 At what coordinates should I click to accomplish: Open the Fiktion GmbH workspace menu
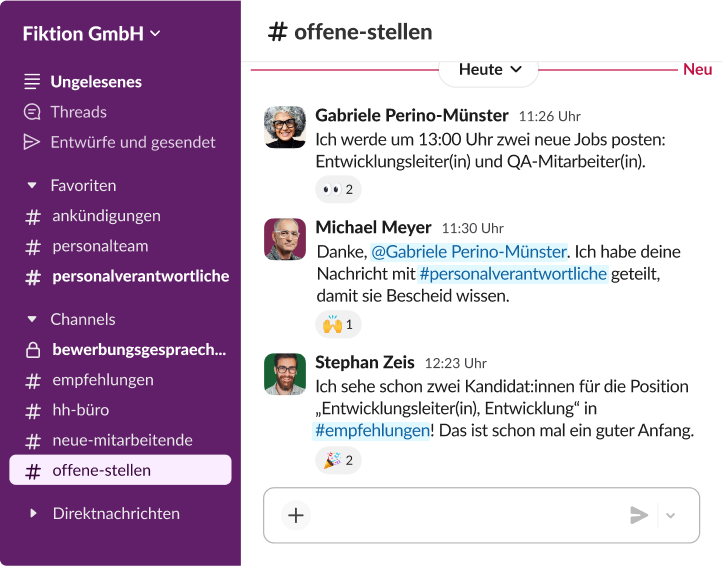[x=91, y=34]
